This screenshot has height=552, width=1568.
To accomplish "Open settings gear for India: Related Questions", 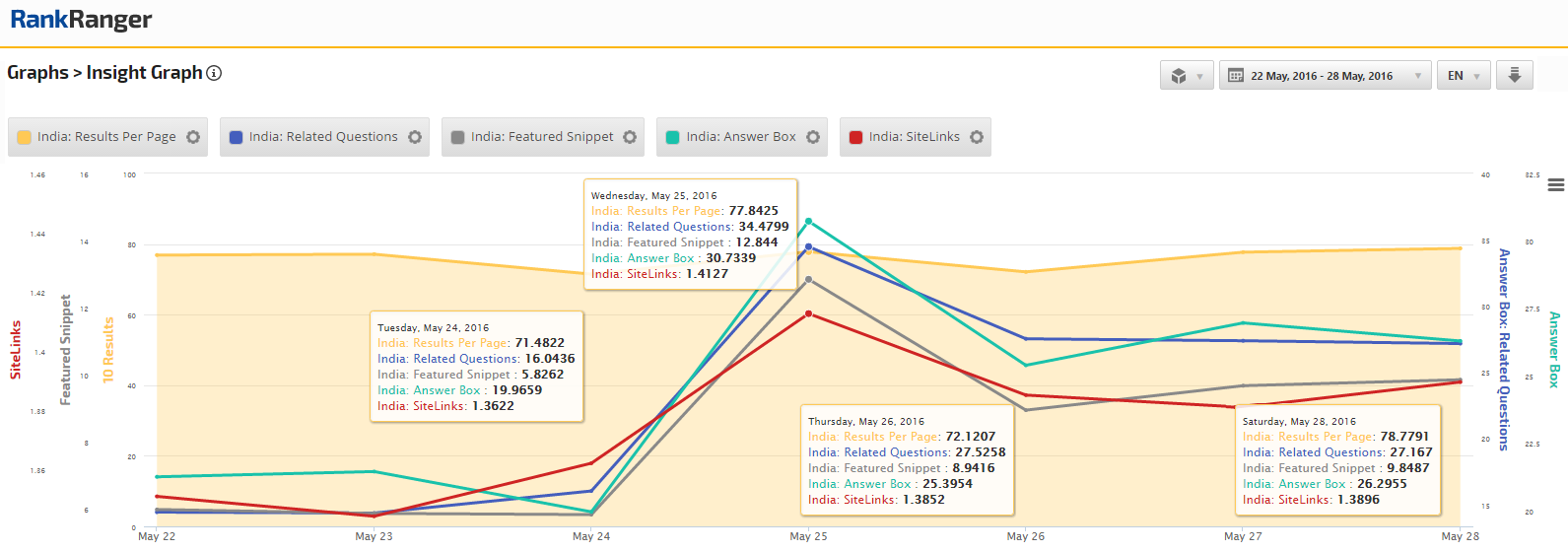I will [415, 137].
